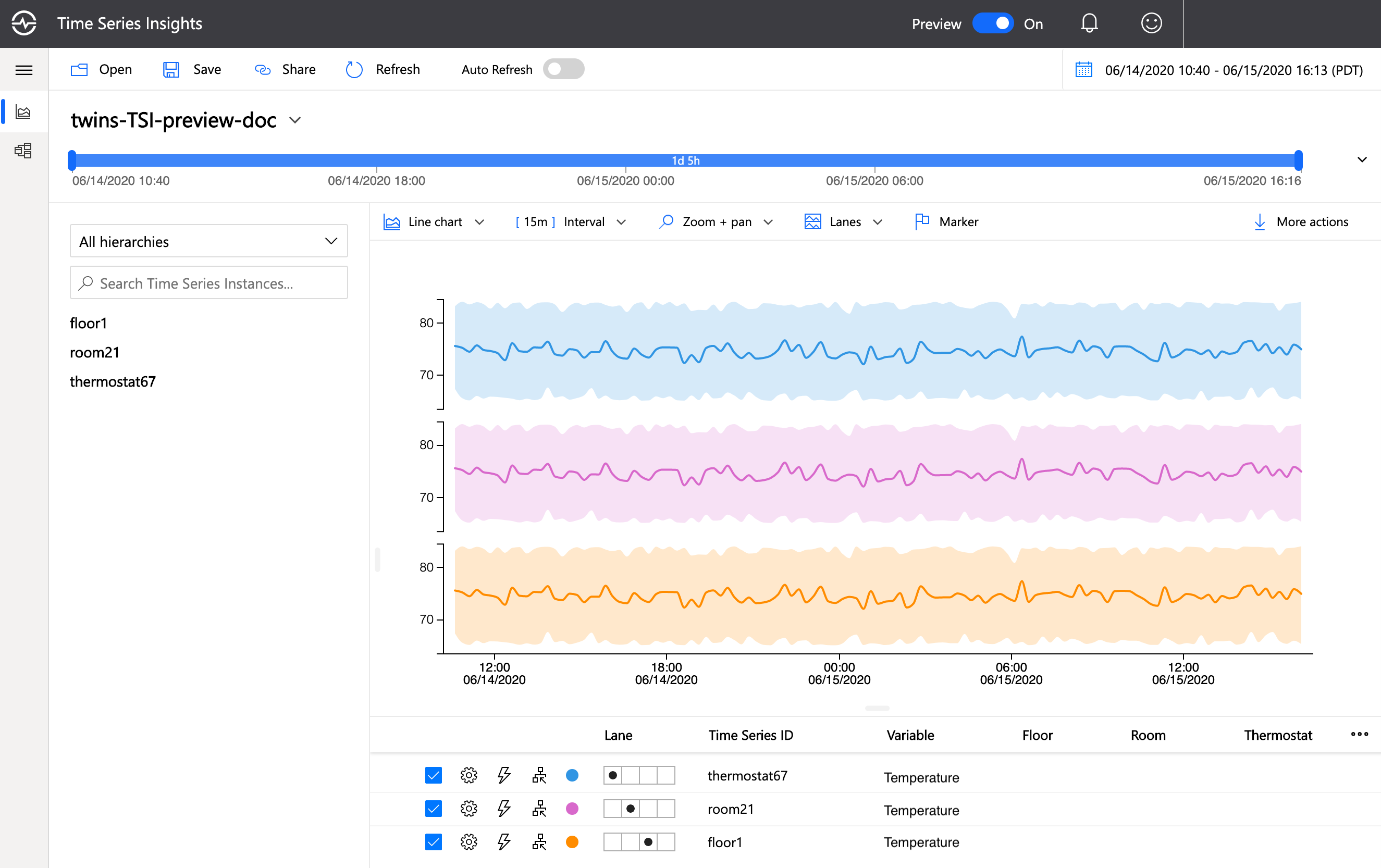The width and height of the screenshot is (1381, 868).
Task: Enable the Auto Refresh switch
Action: (563, 69)
